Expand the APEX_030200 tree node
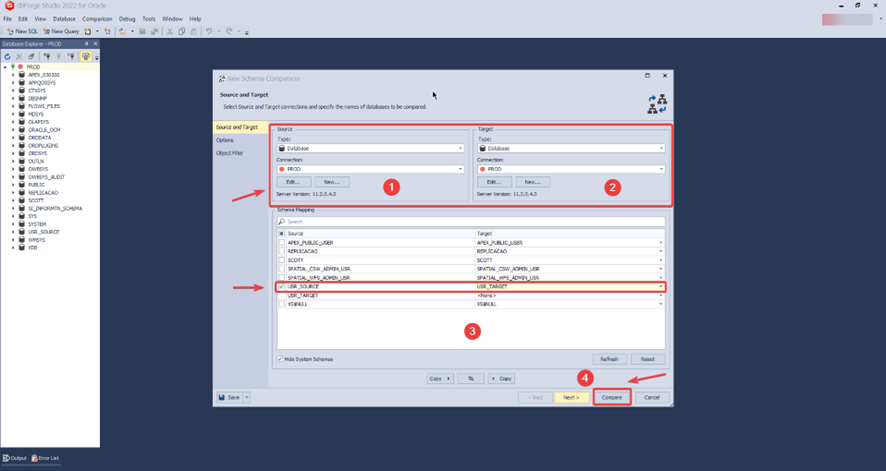 pyautogui.click(x=13, y=75)
